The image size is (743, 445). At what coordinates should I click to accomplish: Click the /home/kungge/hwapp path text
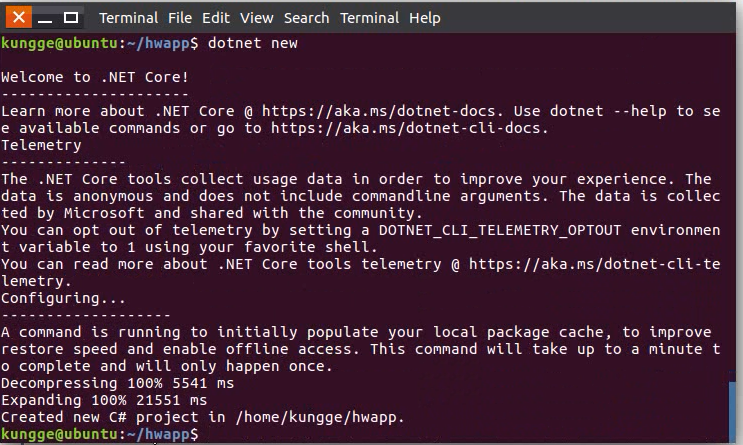coord(316,418)
